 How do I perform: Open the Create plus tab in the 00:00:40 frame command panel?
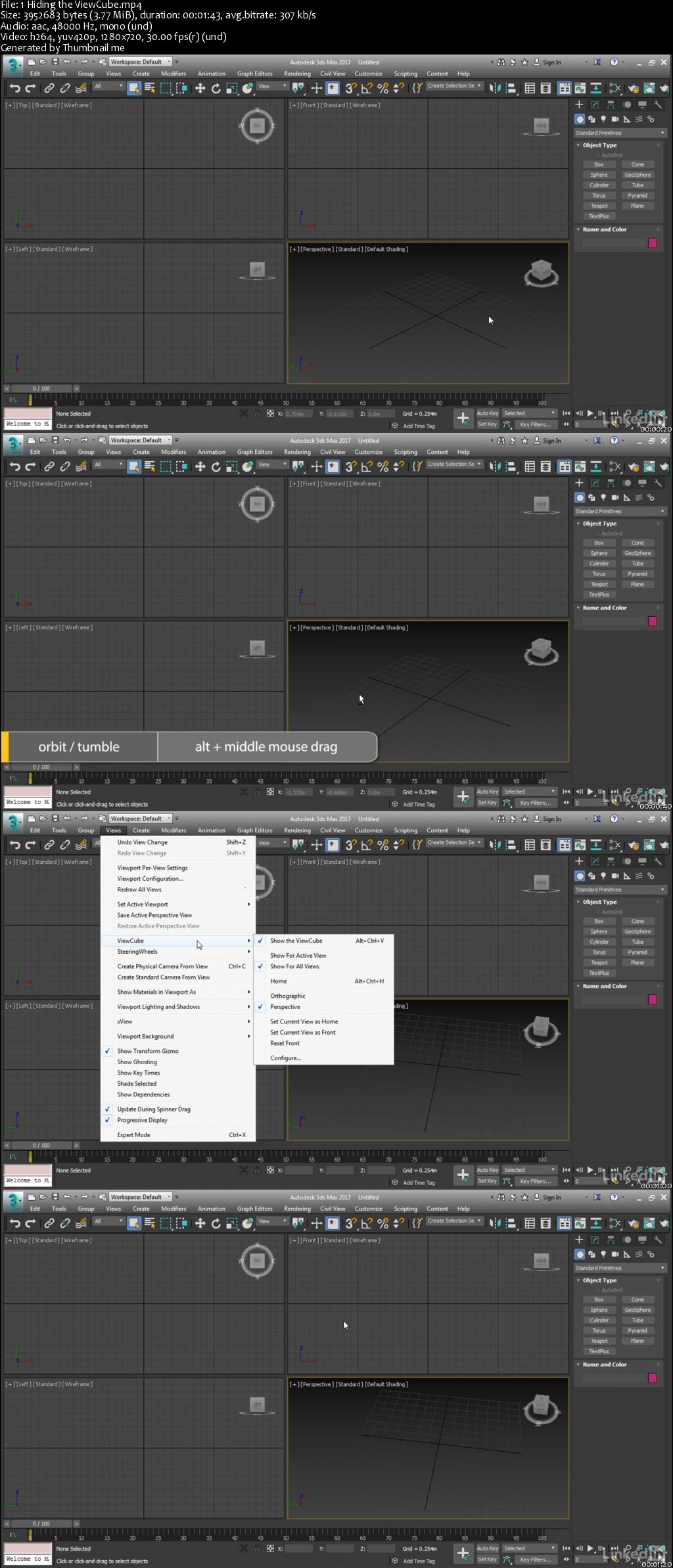pyautogui.click(x=579, y=483)
